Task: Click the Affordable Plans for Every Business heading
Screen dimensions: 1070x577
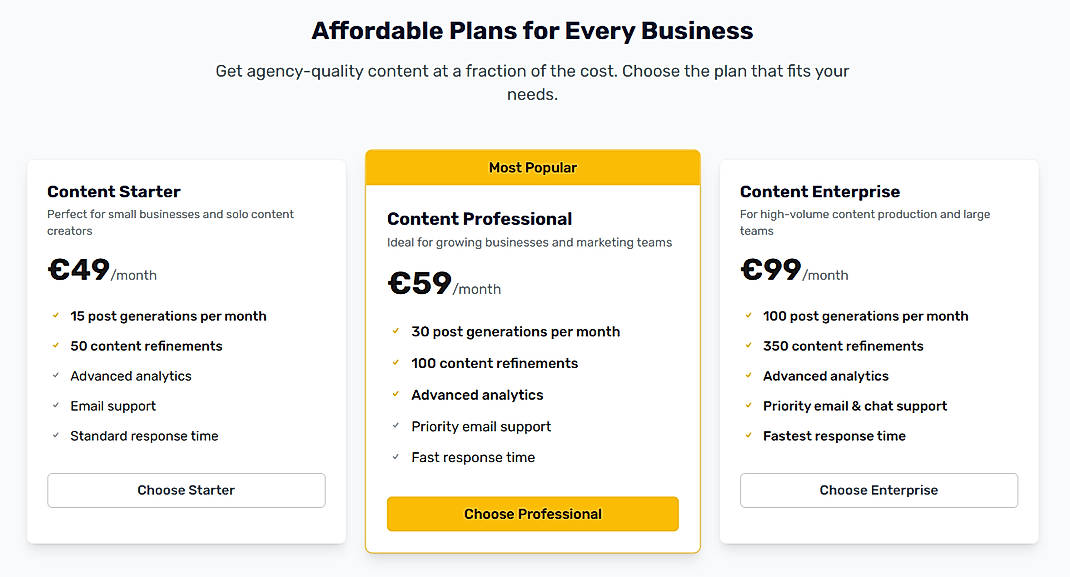Action: point(532,30)
